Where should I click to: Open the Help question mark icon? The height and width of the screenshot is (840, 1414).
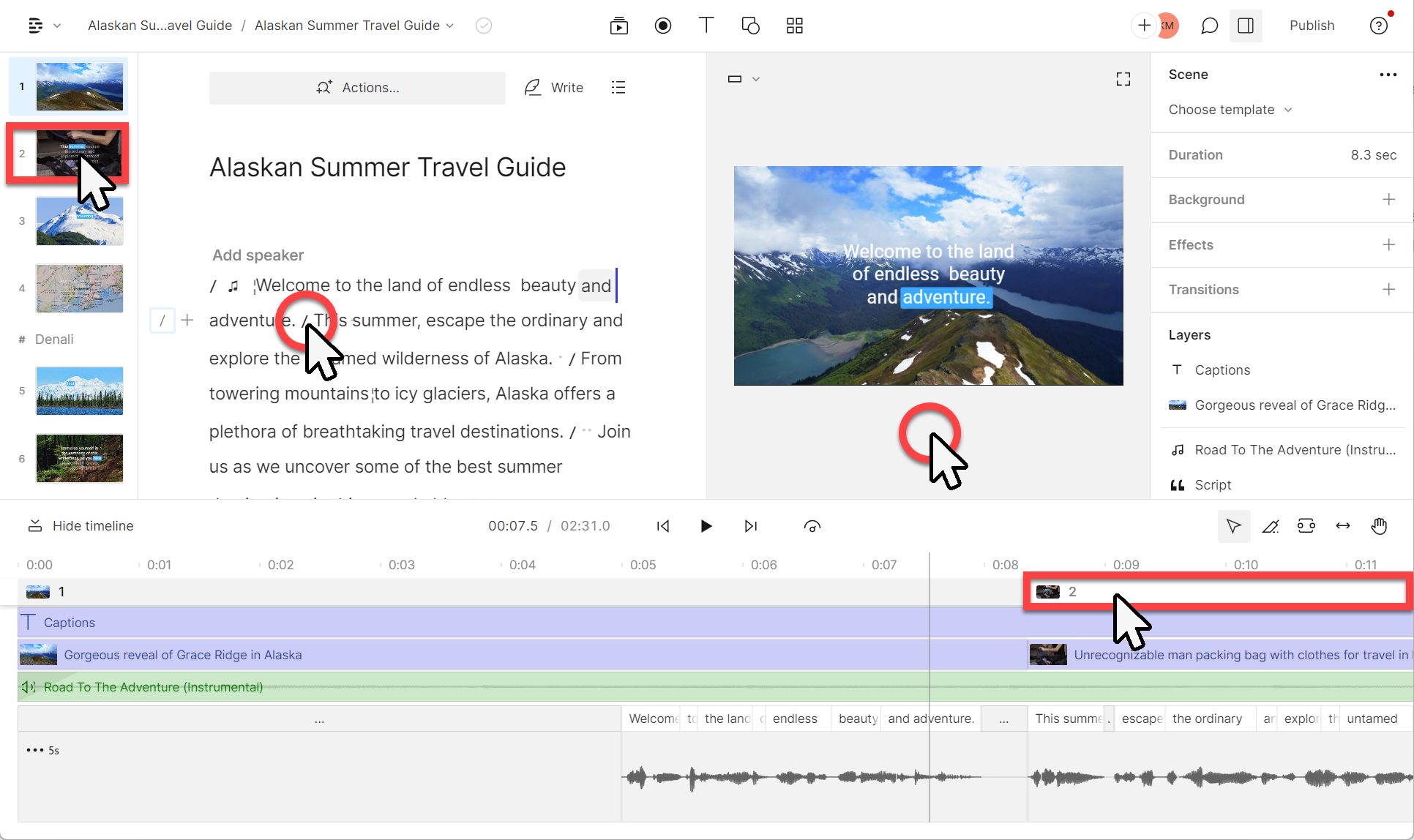(x=1378, y=26)
